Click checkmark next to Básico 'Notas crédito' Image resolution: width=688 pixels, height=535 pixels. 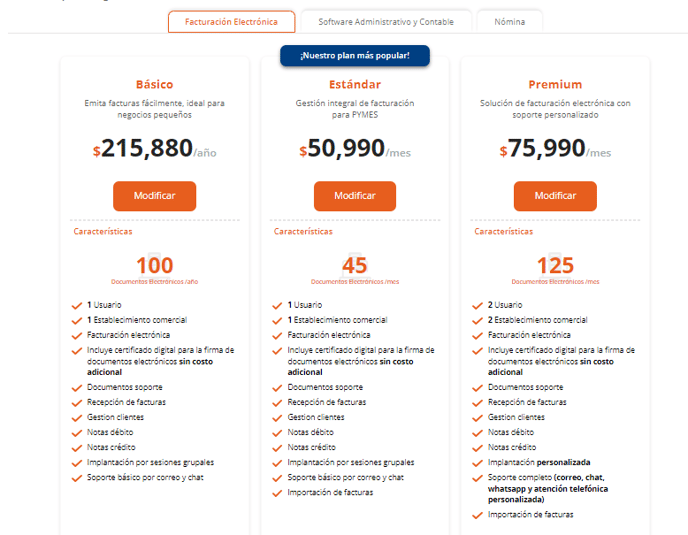[x=77, y=448]
